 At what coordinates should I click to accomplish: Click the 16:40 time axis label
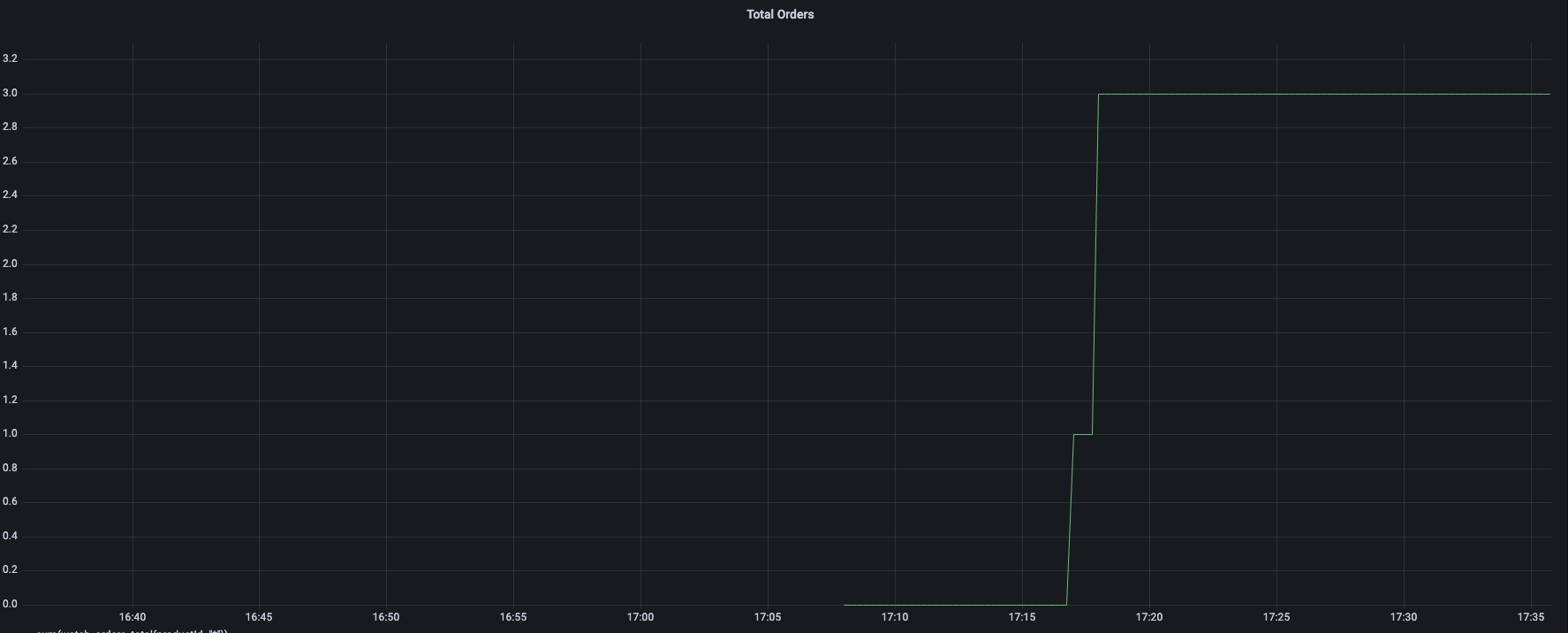pos(133,617)
